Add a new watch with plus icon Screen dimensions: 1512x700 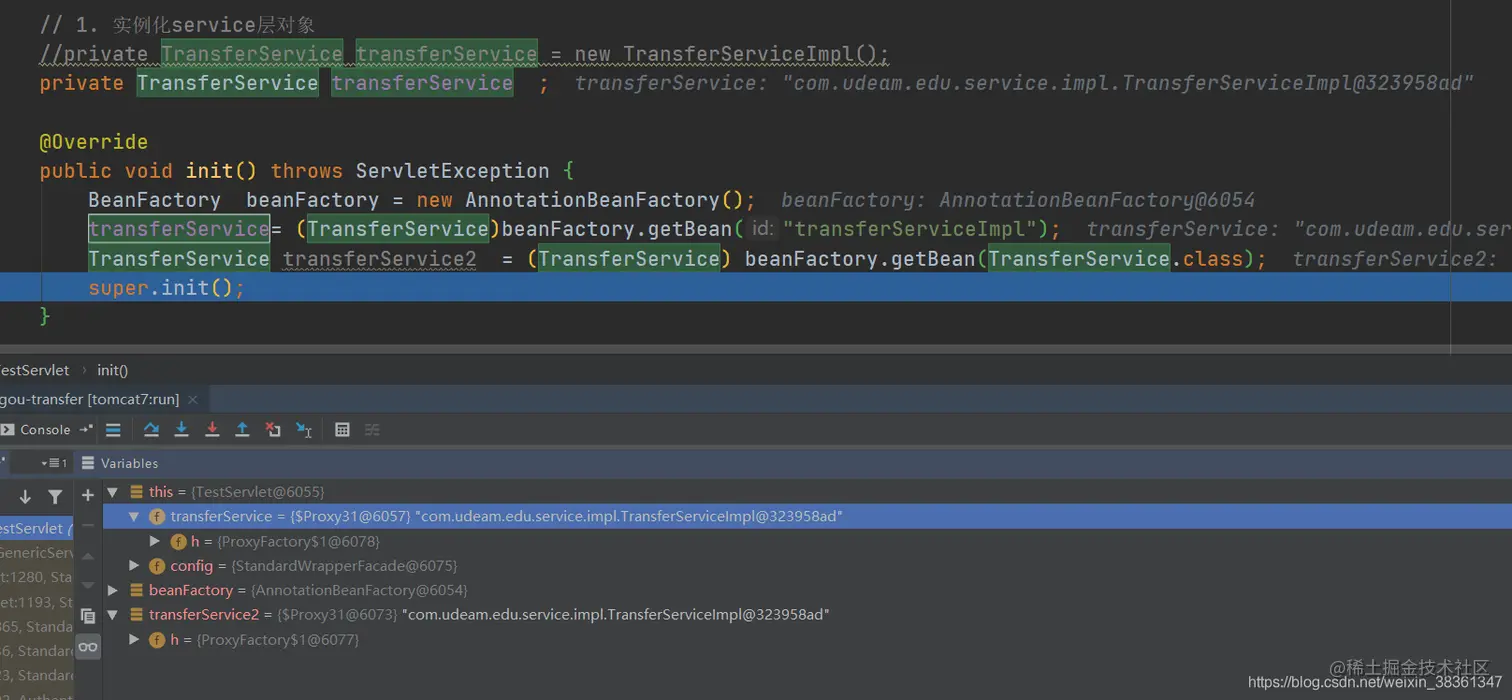[88, 495]
